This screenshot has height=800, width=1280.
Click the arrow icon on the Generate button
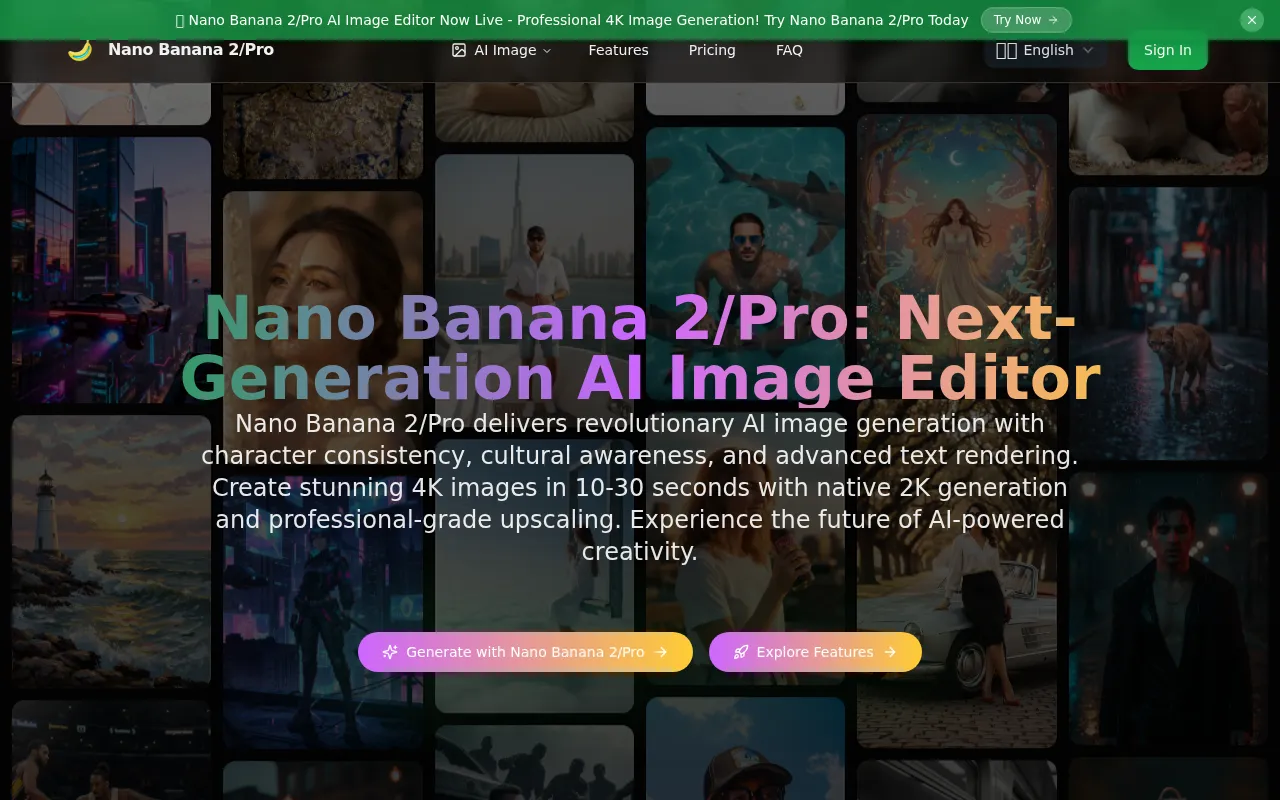pyautogui.click(x=661, y=652)
